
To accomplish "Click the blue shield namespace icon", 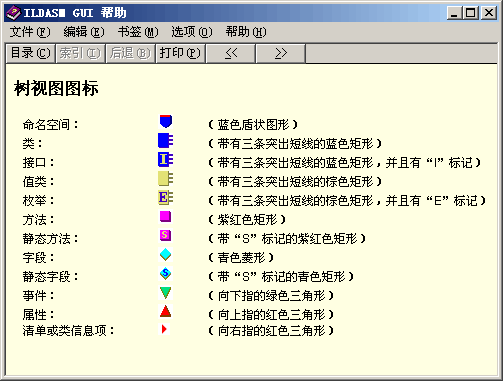I will pyautogui.click(x=166, y=121).
